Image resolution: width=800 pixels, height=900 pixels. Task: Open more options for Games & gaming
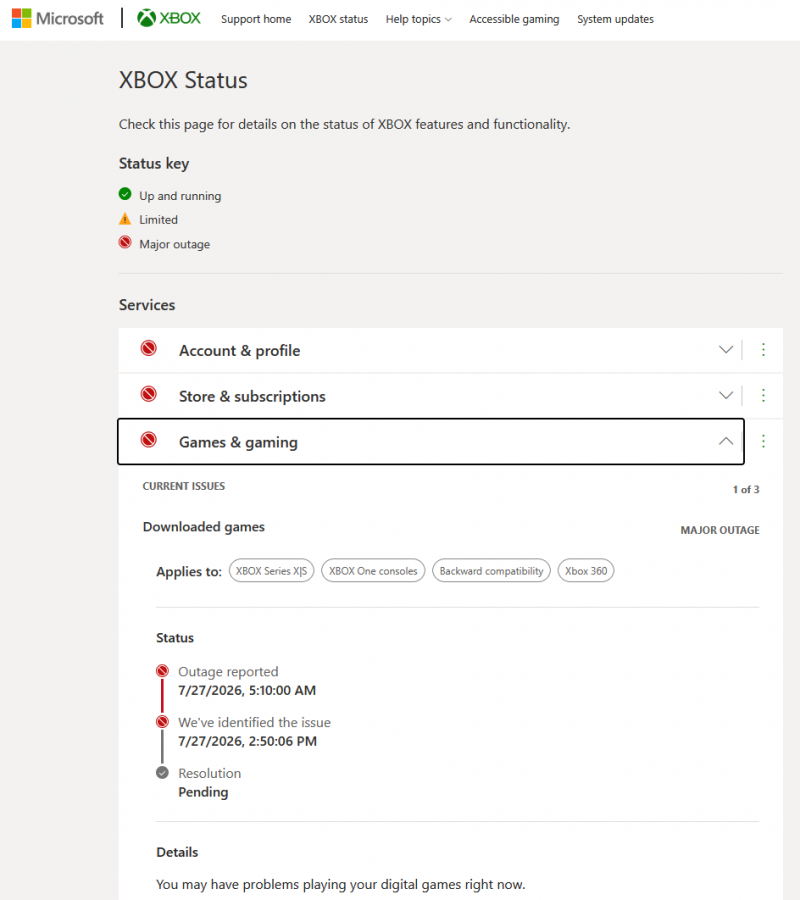click(763, 441)
